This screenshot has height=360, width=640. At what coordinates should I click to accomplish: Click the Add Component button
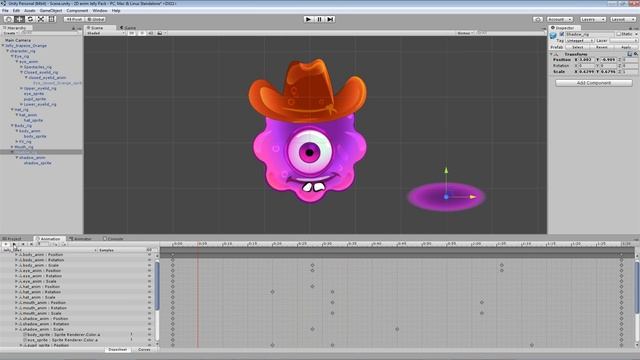point(594,83)
